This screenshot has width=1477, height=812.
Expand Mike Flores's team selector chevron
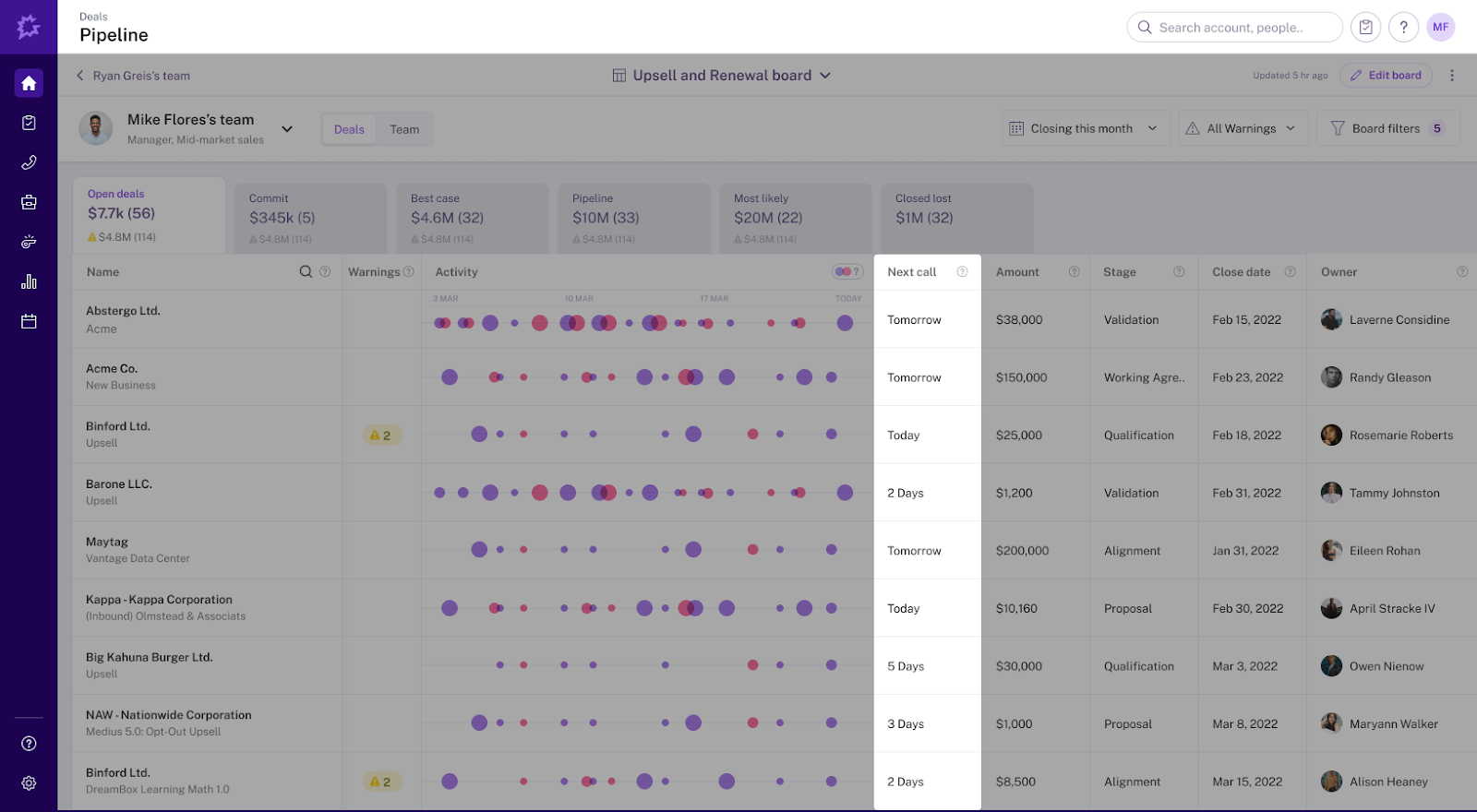click(287, 129)
